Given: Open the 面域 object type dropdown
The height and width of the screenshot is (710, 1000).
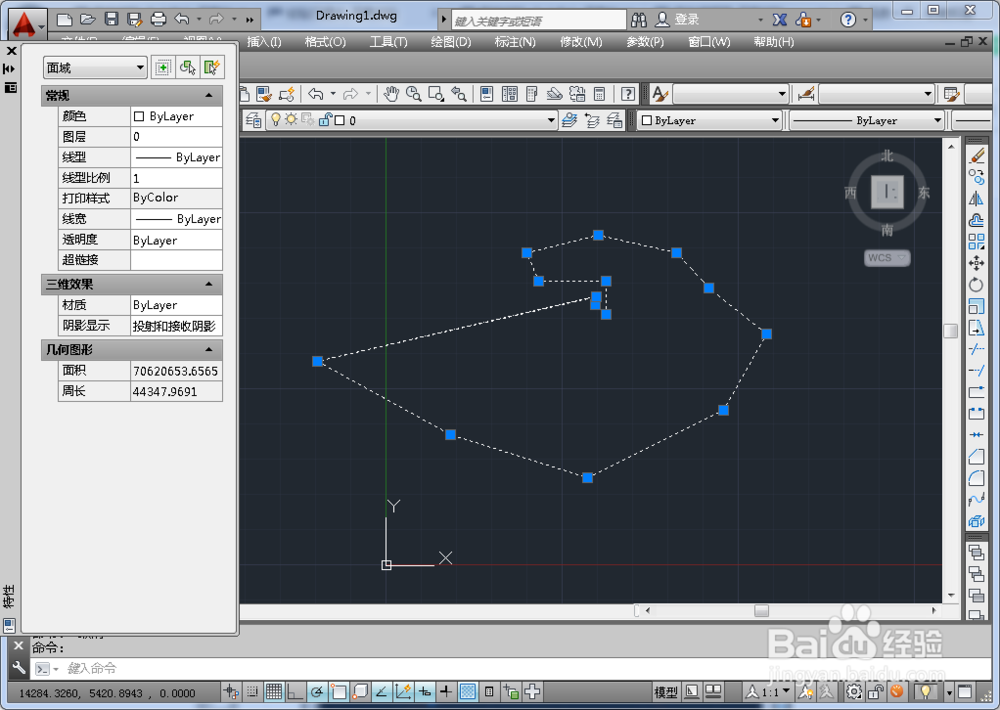Looking at the screenshot, I should [x=95, y=68].
